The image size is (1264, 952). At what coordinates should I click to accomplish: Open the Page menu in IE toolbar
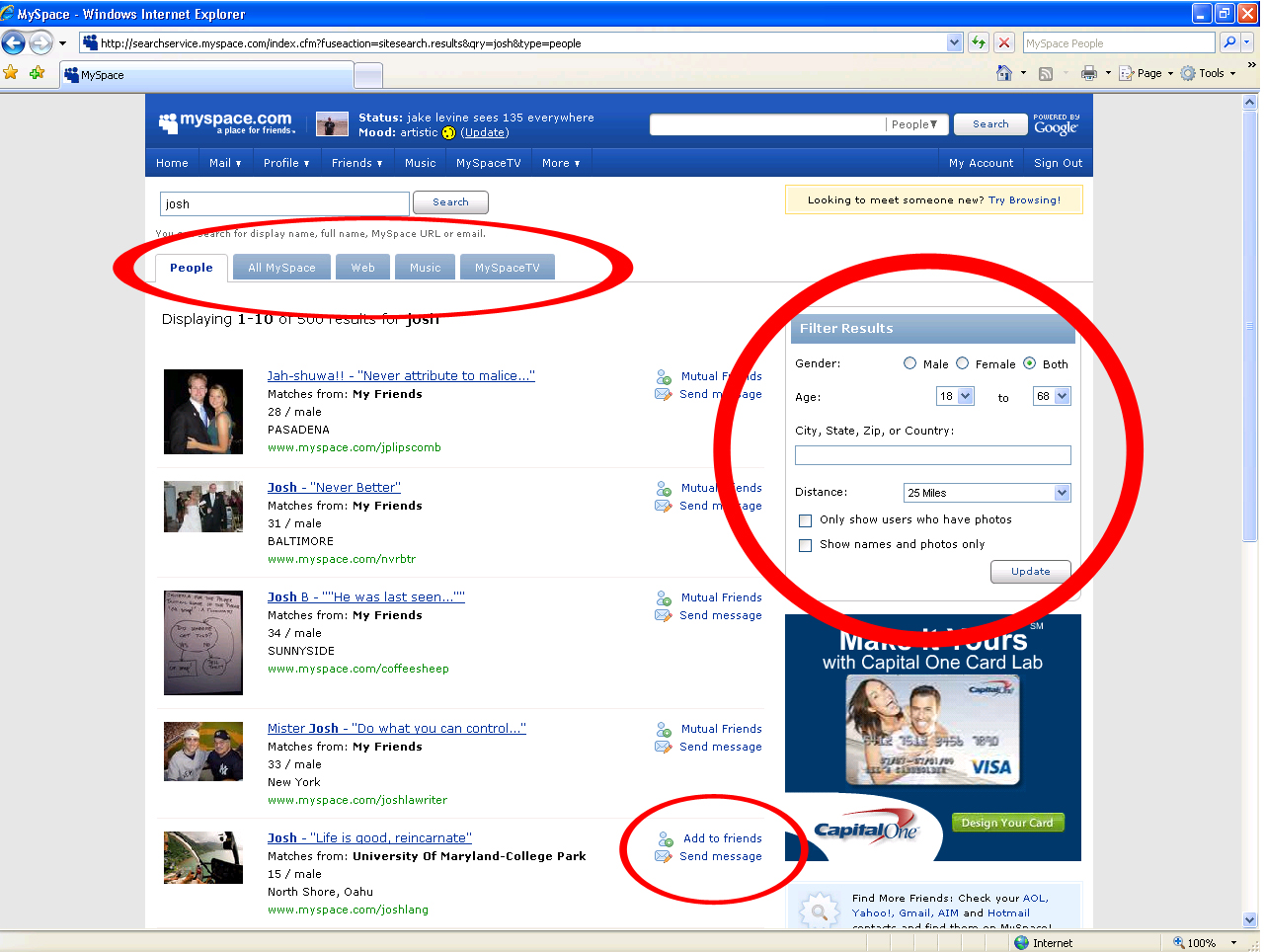tap(1146, 73)
